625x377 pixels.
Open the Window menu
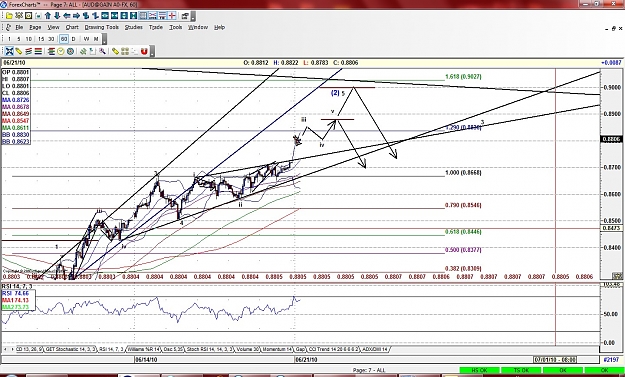[198, 27]
